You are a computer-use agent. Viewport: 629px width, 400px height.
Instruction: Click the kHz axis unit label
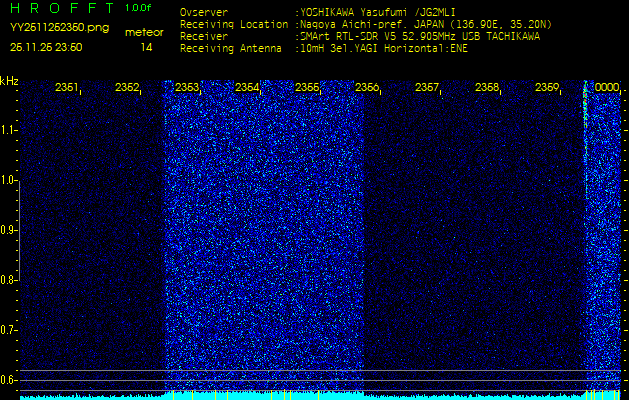click(9, 81)
